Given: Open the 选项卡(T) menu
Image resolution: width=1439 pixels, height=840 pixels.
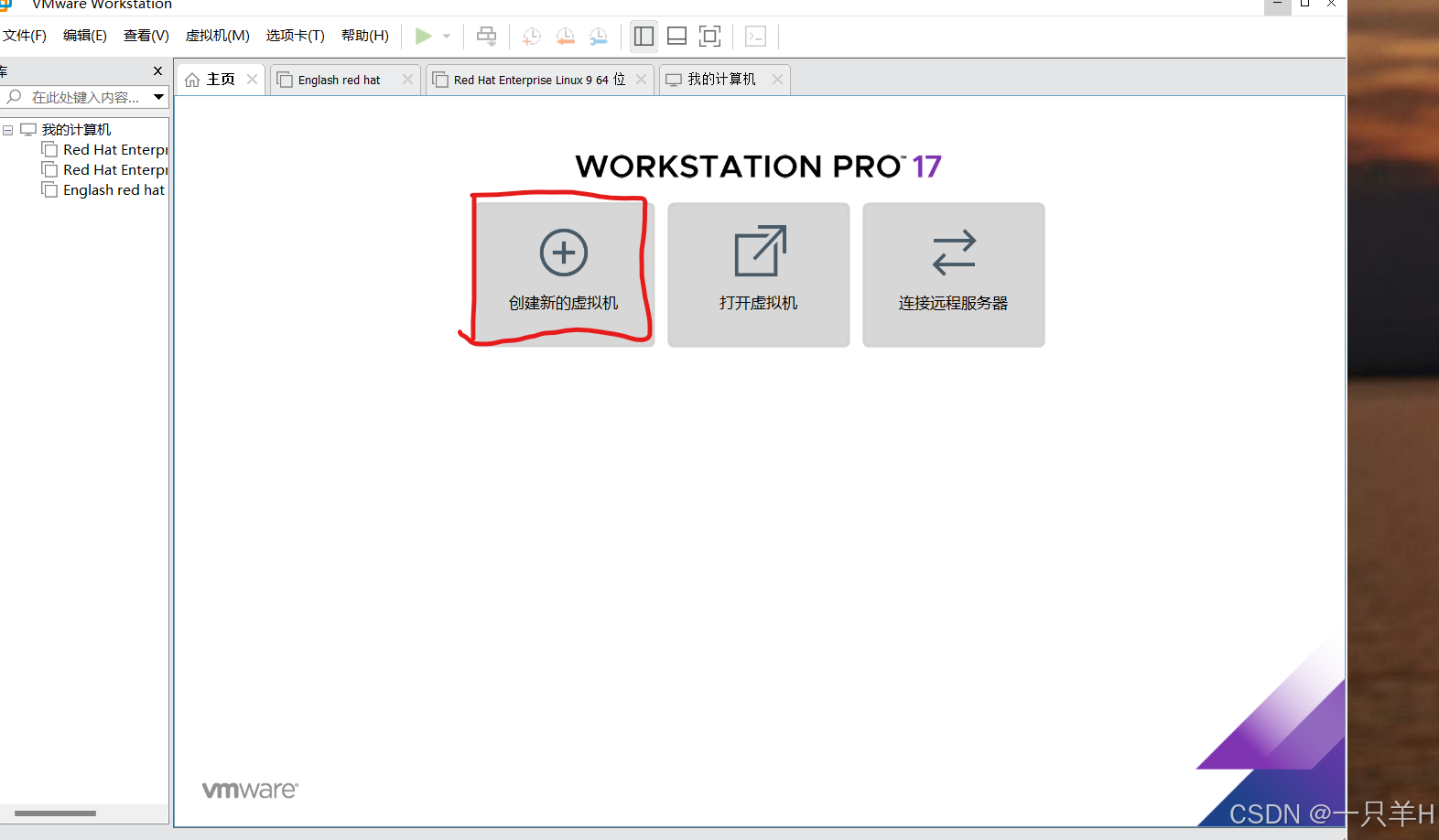Looking at the screenshot, I should [296, 36].
